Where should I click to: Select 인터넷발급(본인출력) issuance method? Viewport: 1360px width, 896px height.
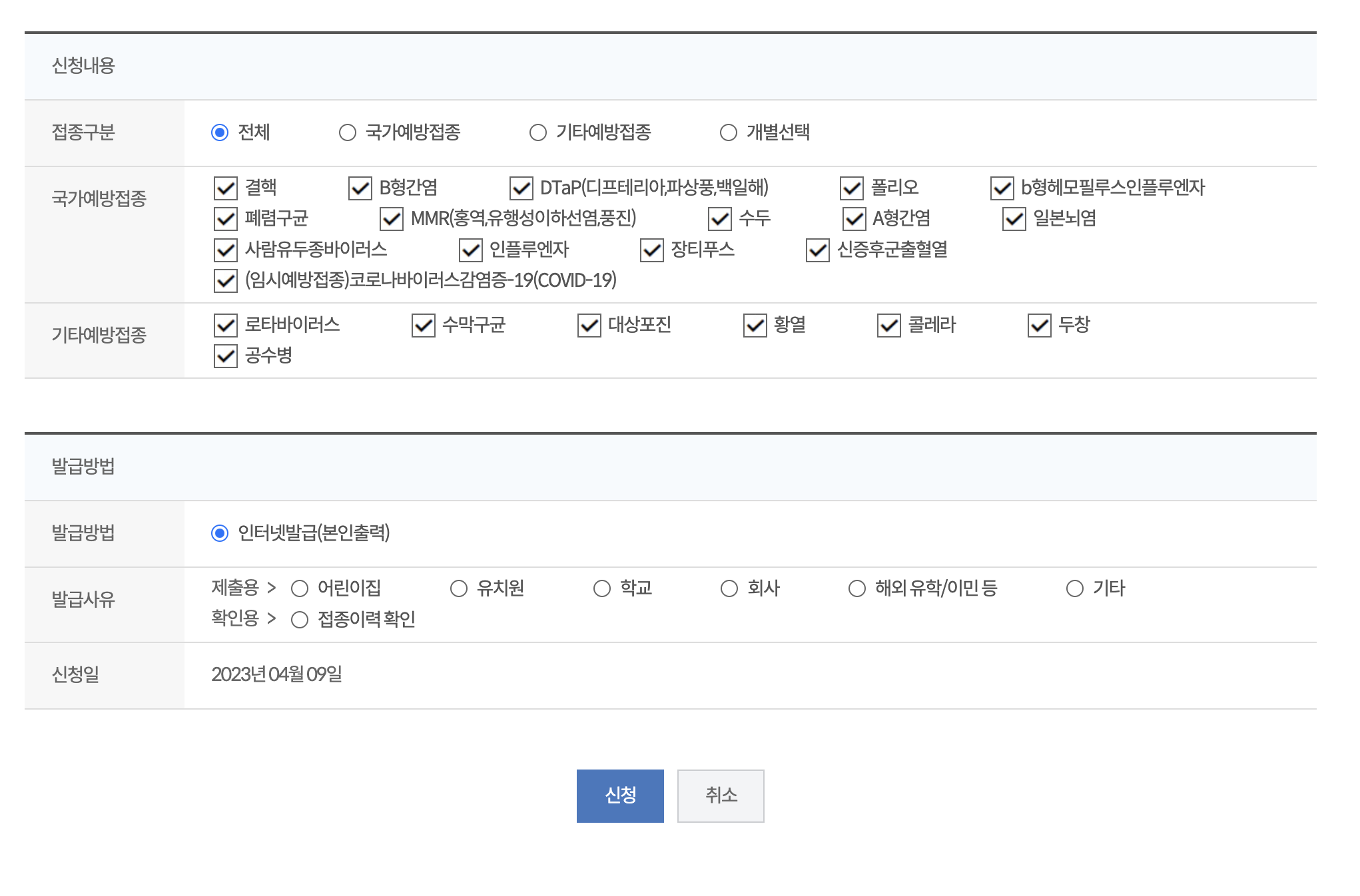tap(220, 533)
